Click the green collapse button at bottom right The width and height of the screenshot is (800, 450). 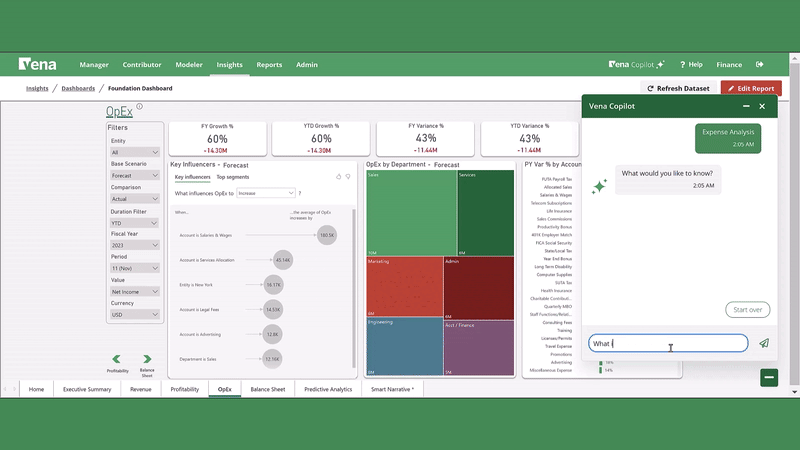(769, 378)
